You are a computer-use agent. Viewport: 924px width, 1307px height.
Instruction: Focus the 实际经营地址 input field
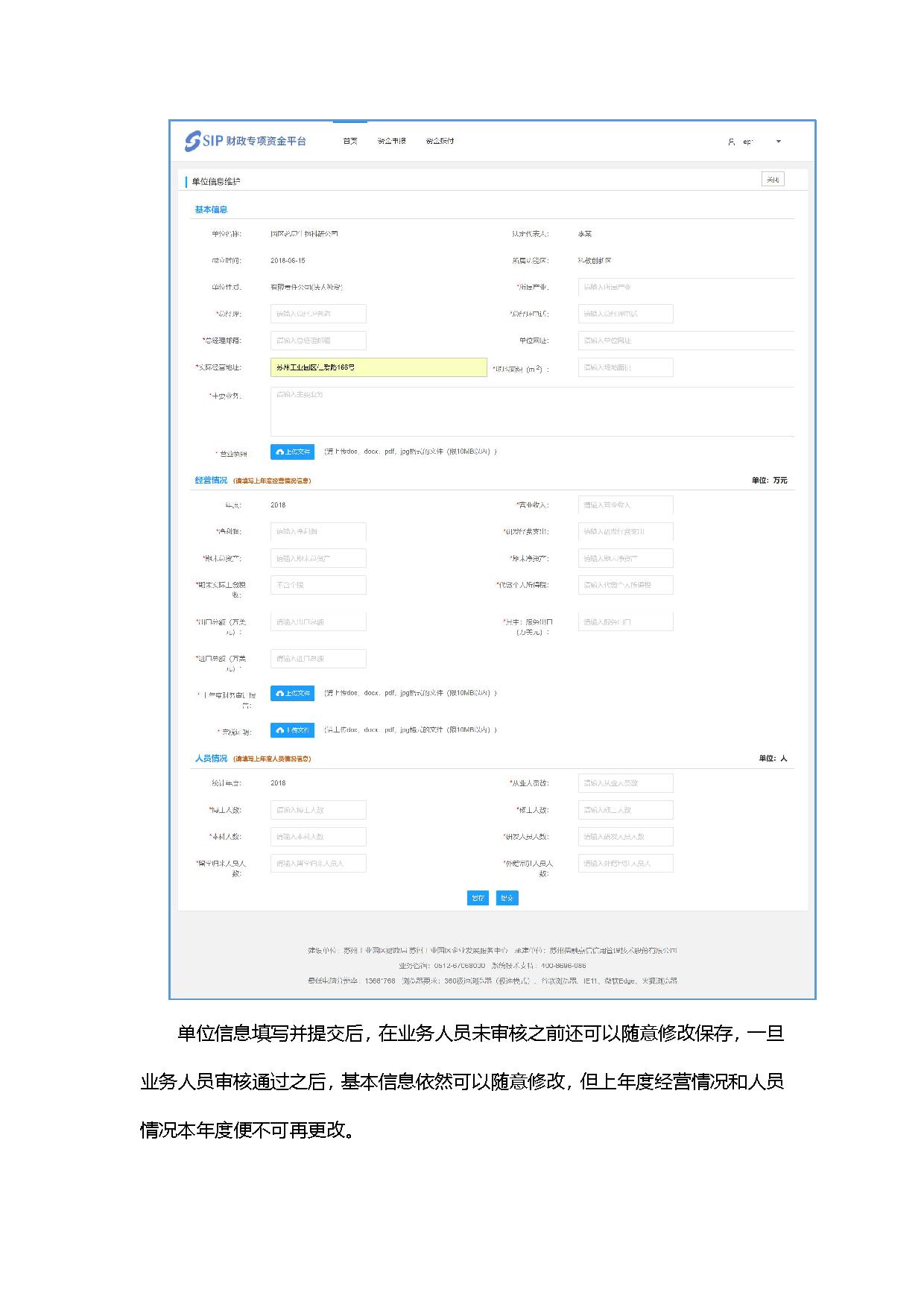coord(378,367)
